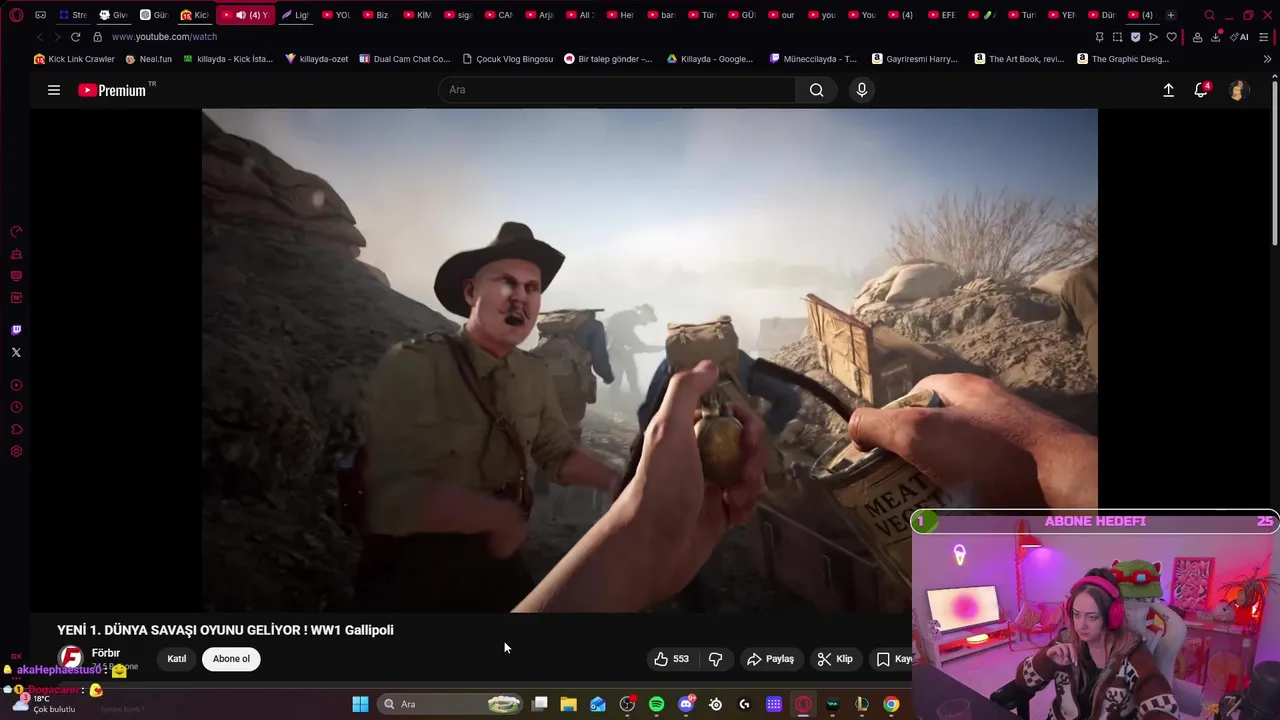Switch to the 'Stre' browser tab
This screenshot has width=1280, height=720.
click(x=73, y=15)
